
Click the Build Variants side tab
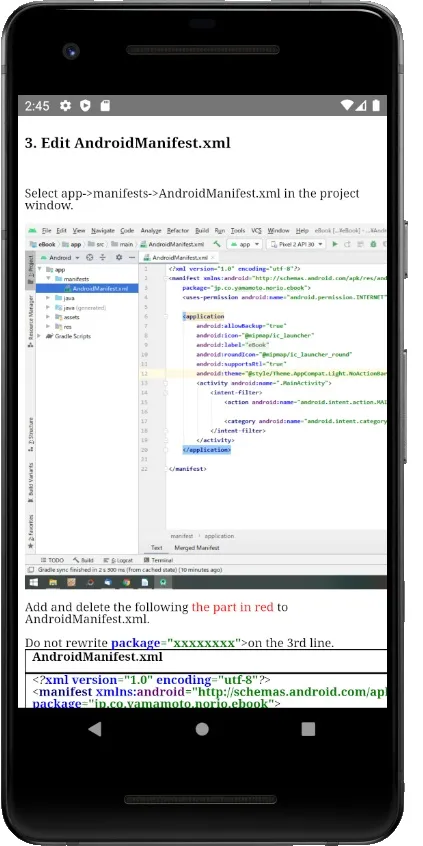coord(31,483)
